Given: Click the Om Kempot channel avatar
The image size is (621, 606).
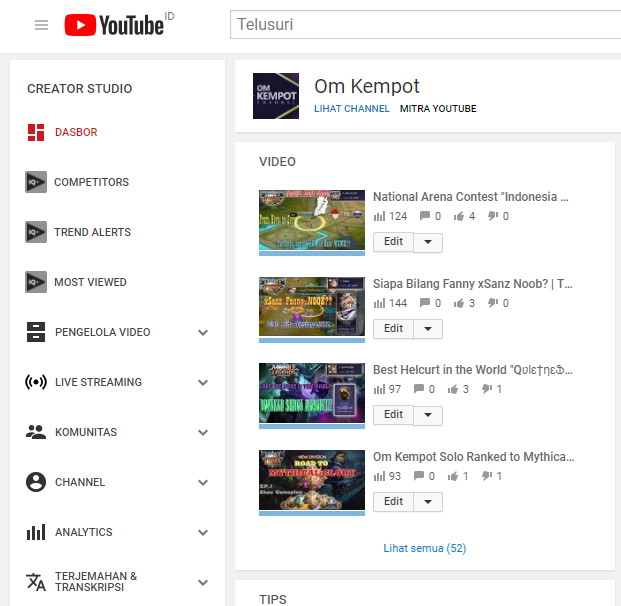Looking at the screenshot, I should (276, 96).
